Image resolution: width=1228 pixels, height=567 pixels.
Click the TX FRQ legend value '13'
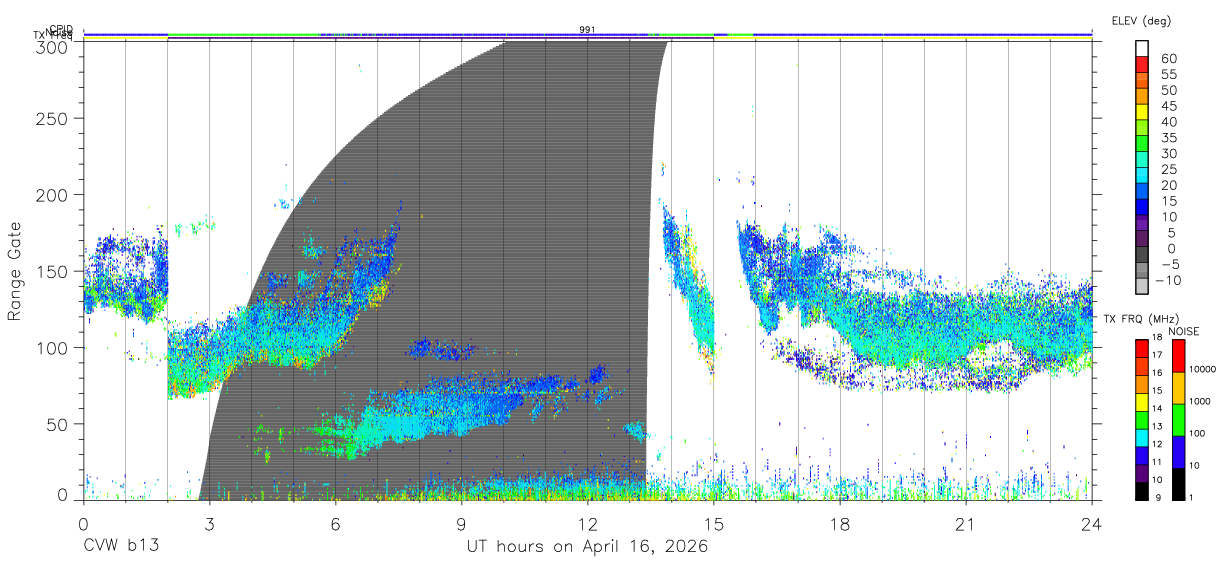click(1156, 427)
